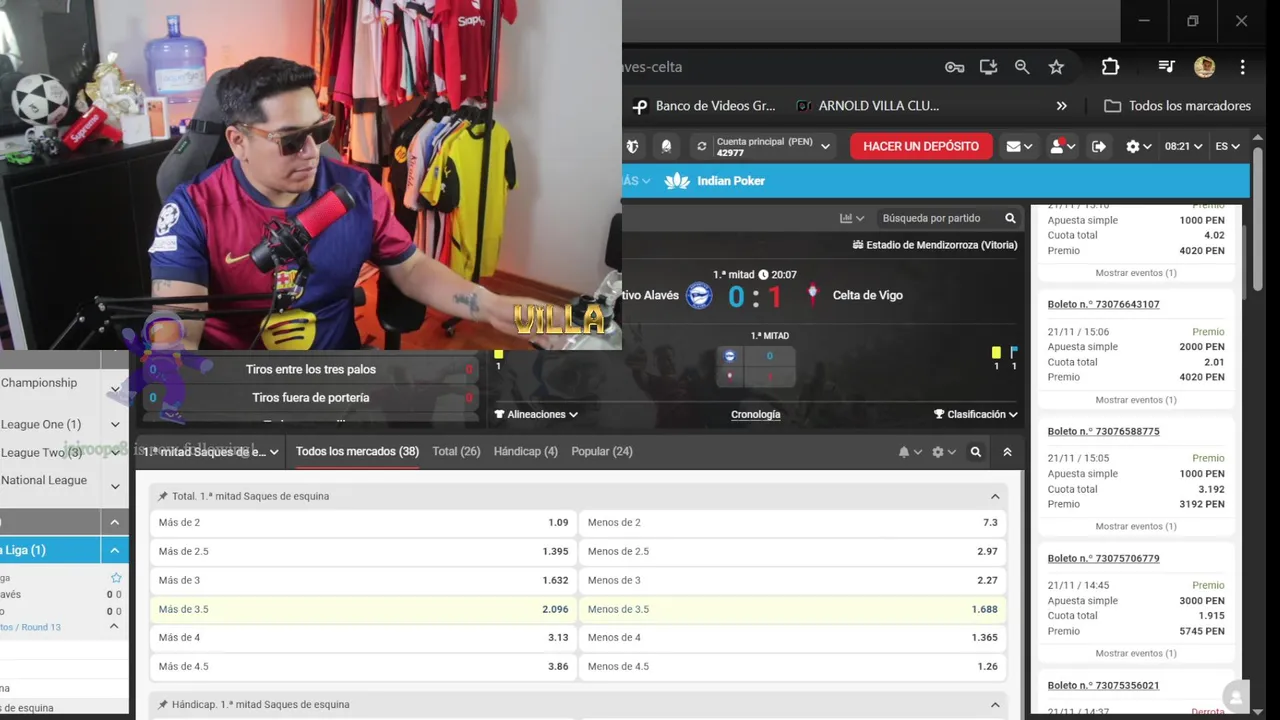Open the browser profile avatar
Screen dimensions: 1280x720
[1204, 67]
